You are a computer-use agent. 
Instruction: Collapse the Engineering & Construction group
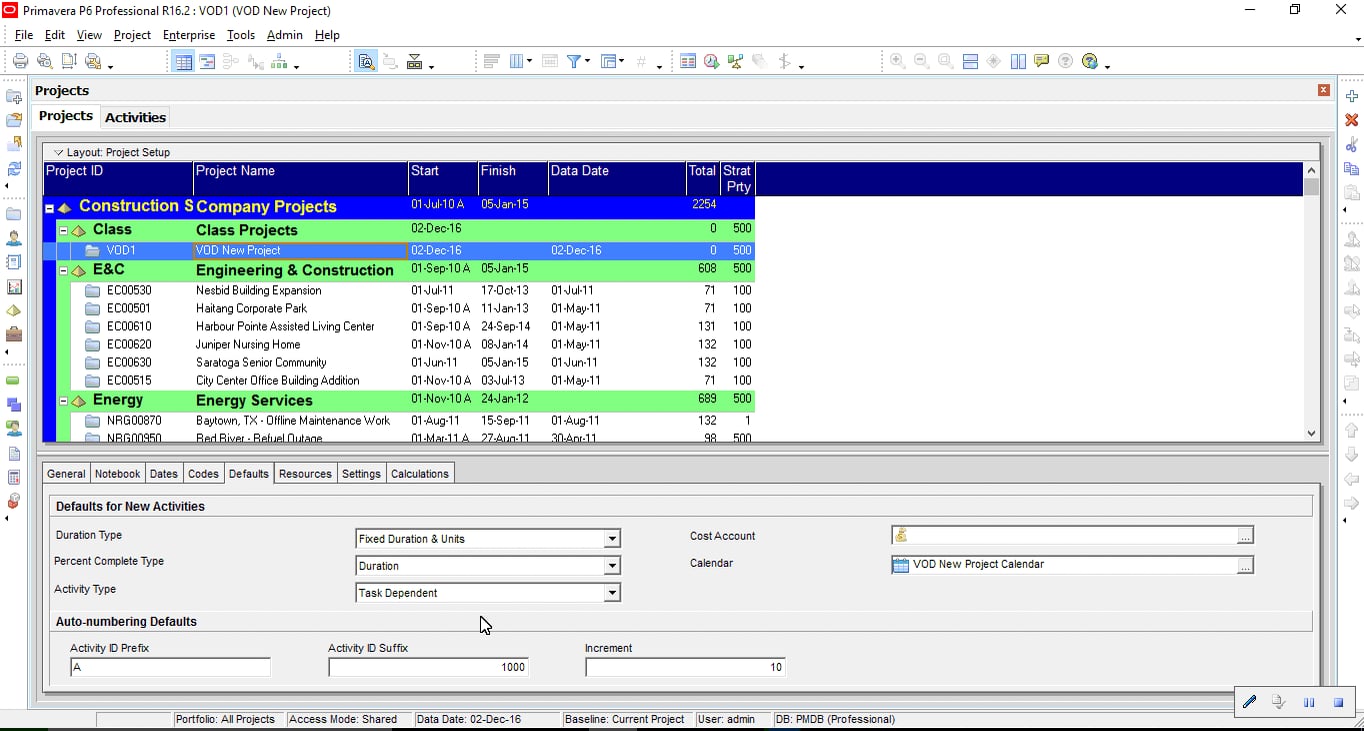point(63,270)
